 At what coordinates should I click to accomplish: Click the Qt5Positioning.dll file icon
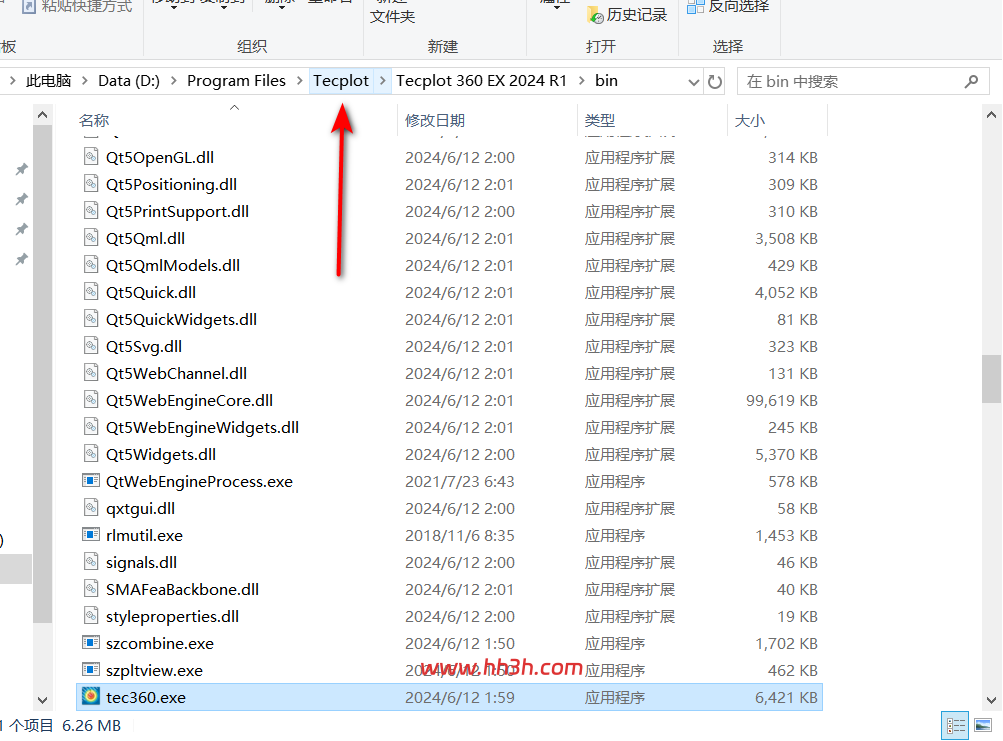point(91,184)
